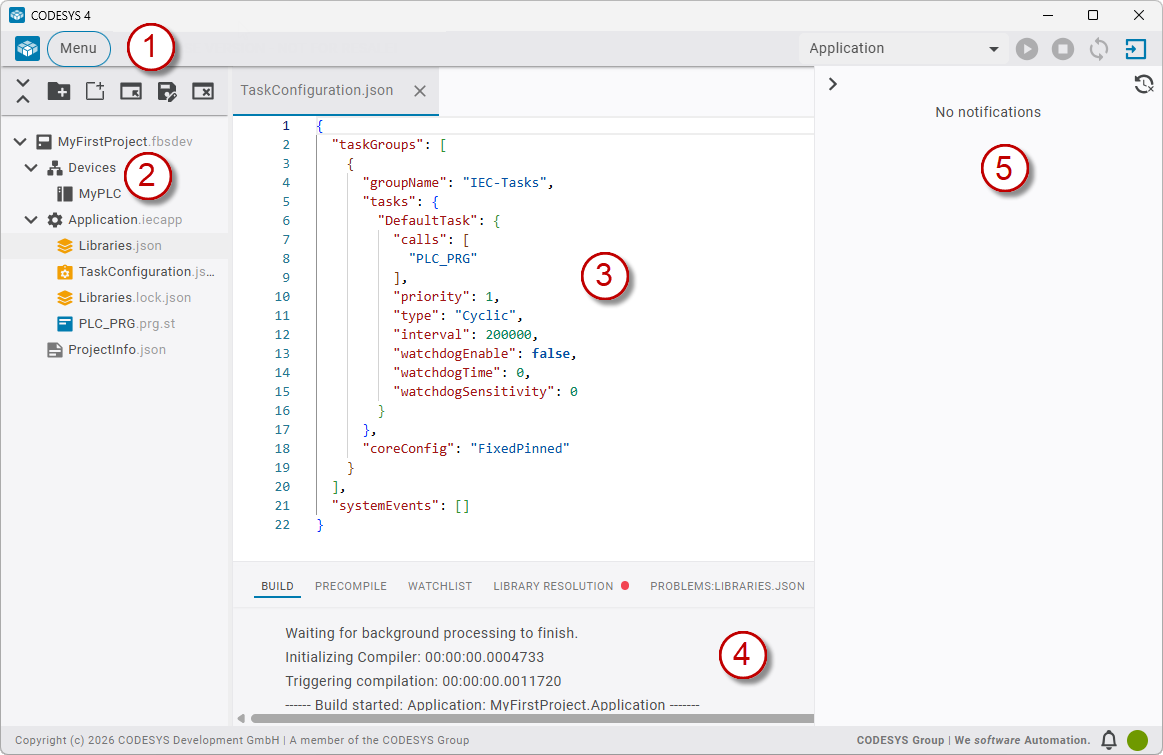1163x755 pixels.
Task: Click the login arrow icon
Action: click(1136, 49)
